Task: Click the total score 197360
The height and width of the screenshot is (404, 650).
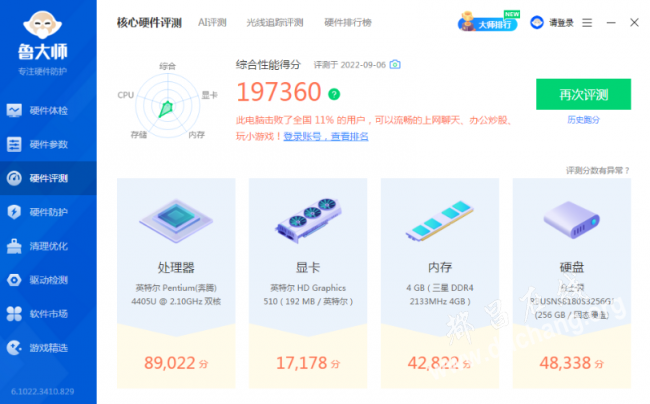Action: 279,92
